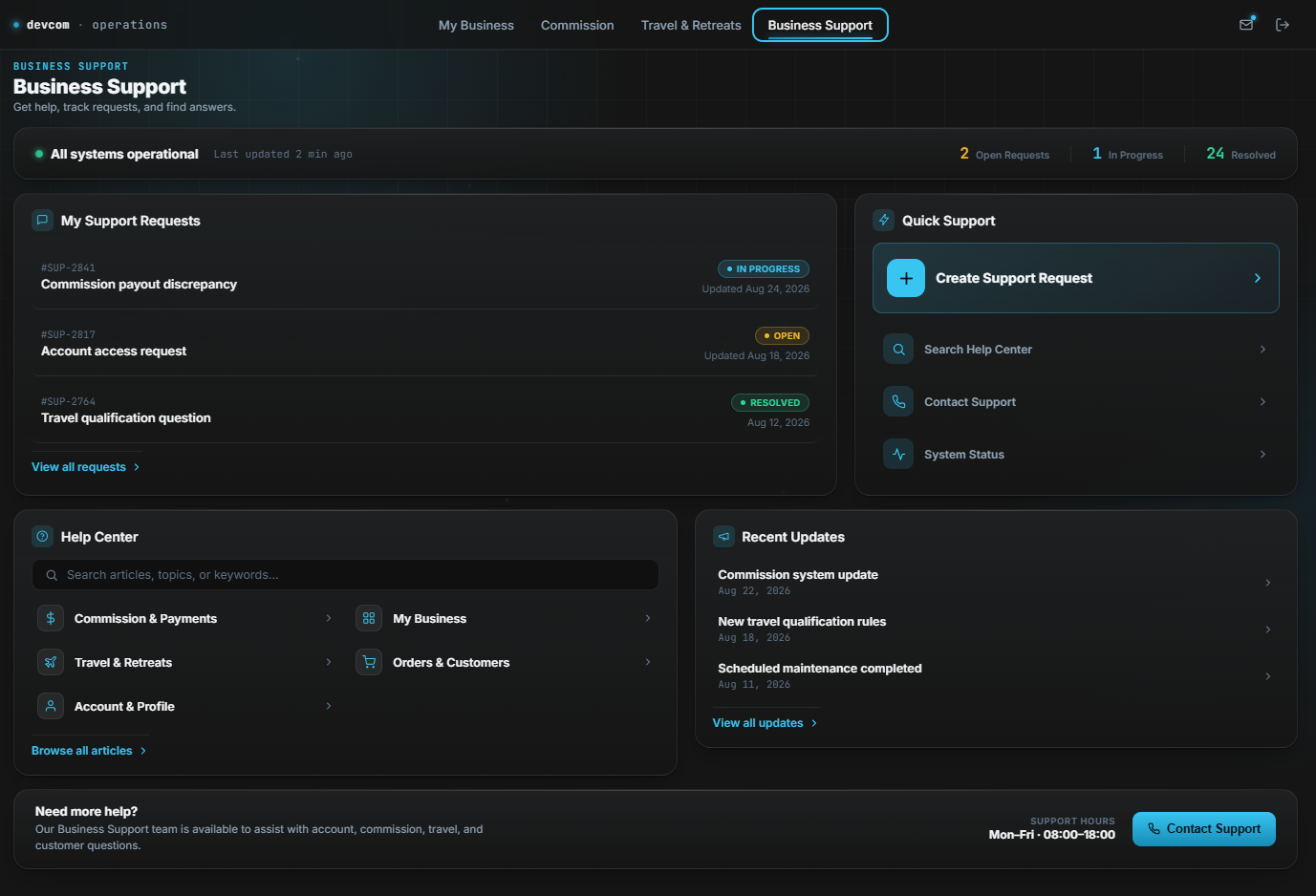Viewport: 1316px width, 896px height.
Task: Open Orders & Customers help category
Action: 505,662
